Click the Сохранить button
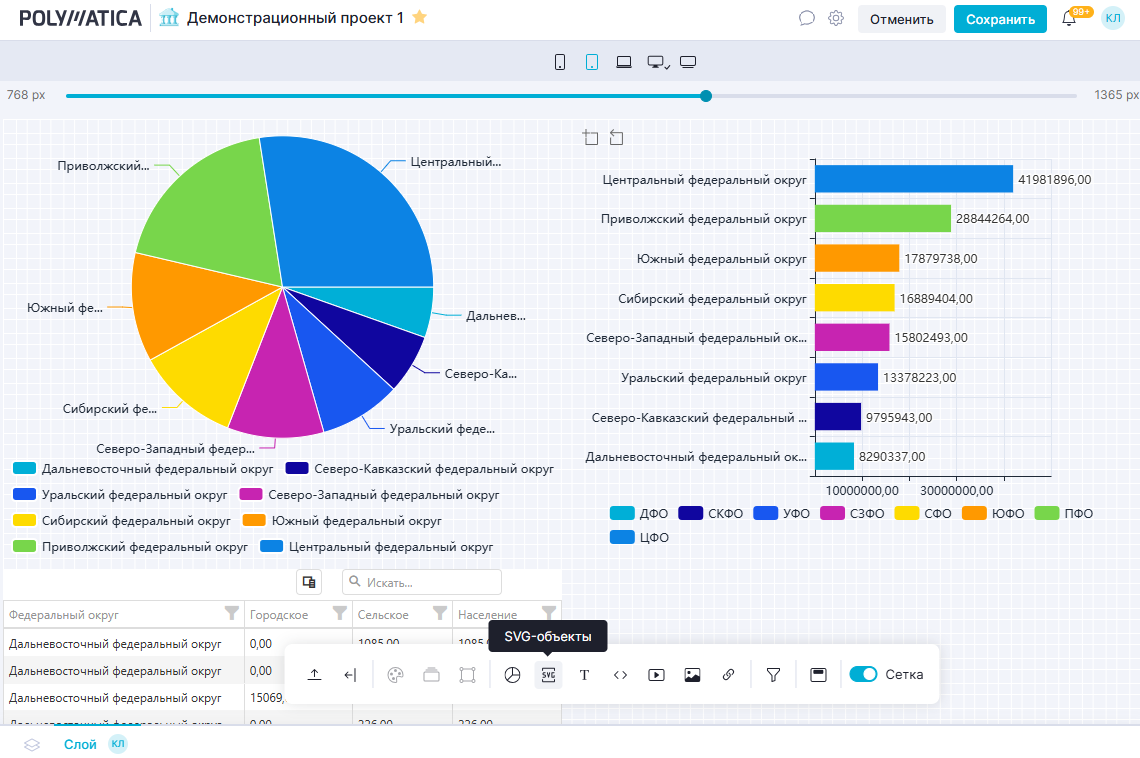 pyautogui.click(x=1000, y=19)
